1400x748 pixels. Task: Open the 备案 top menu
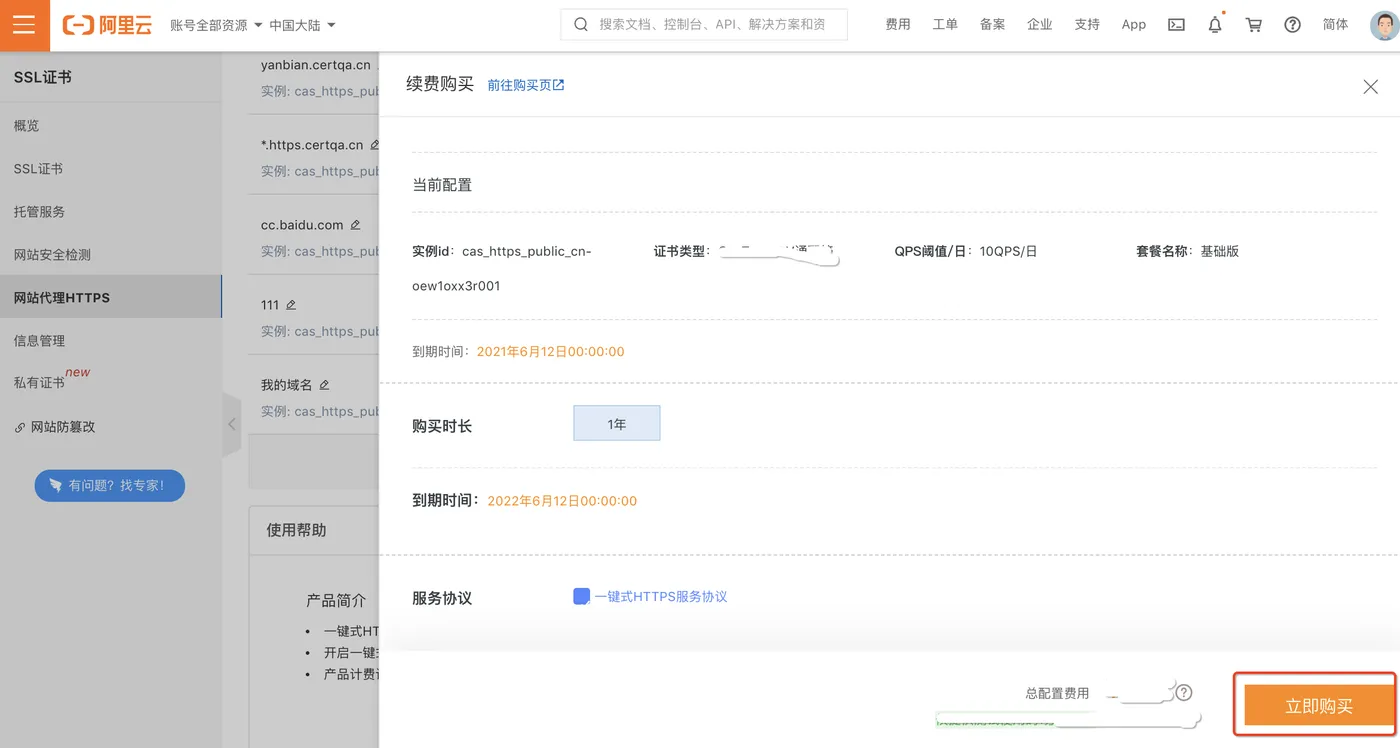point(992,25)
